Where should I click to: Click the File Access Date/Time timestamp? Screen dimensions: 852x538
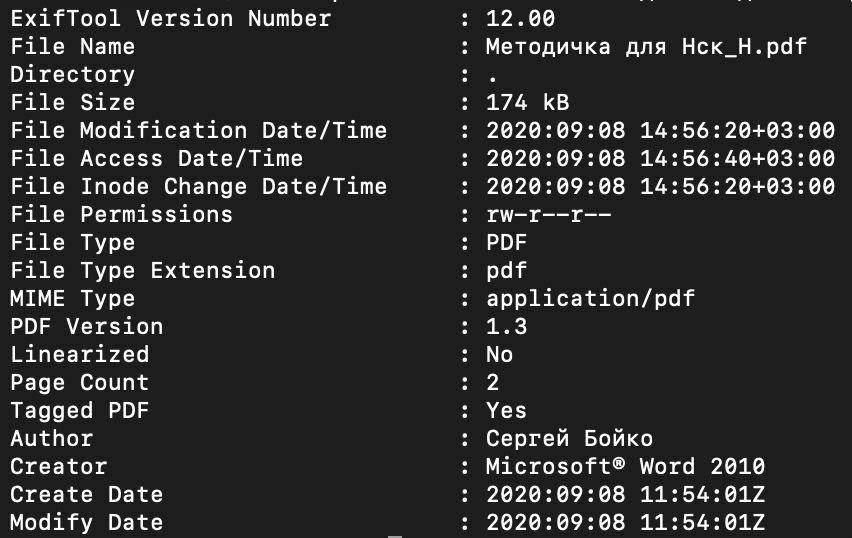pyautogui.click(x=660, y=159)
